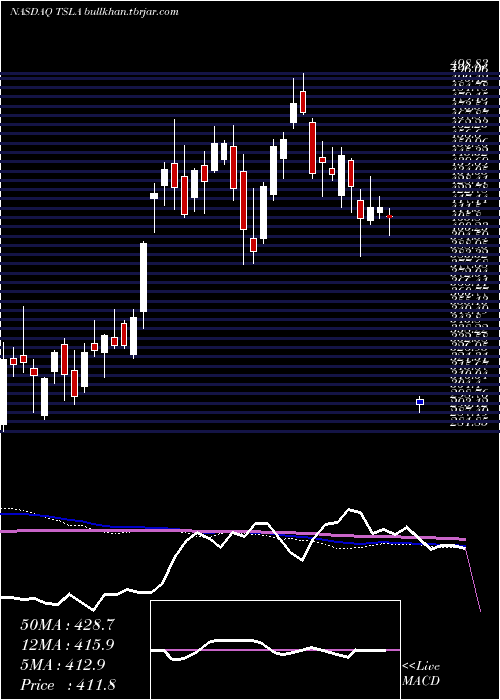Open the boxed MACD inset chart
The image size is (500, 700).
[x=275, y=650]
